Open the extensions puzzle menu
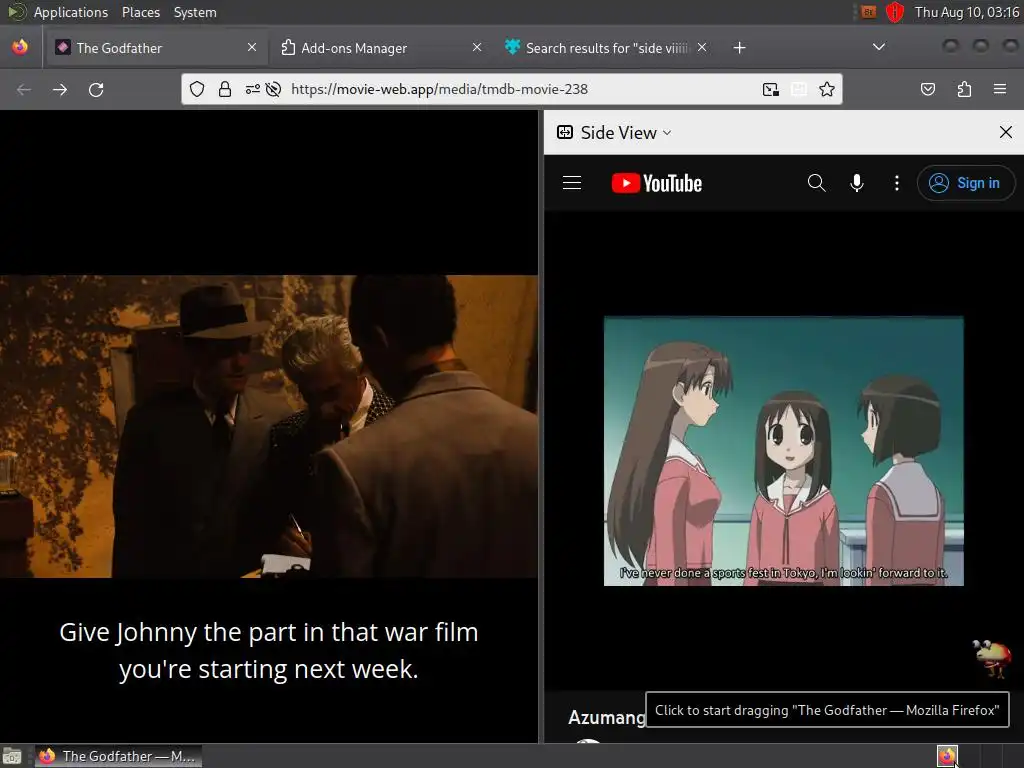 (x=964, y=89)
